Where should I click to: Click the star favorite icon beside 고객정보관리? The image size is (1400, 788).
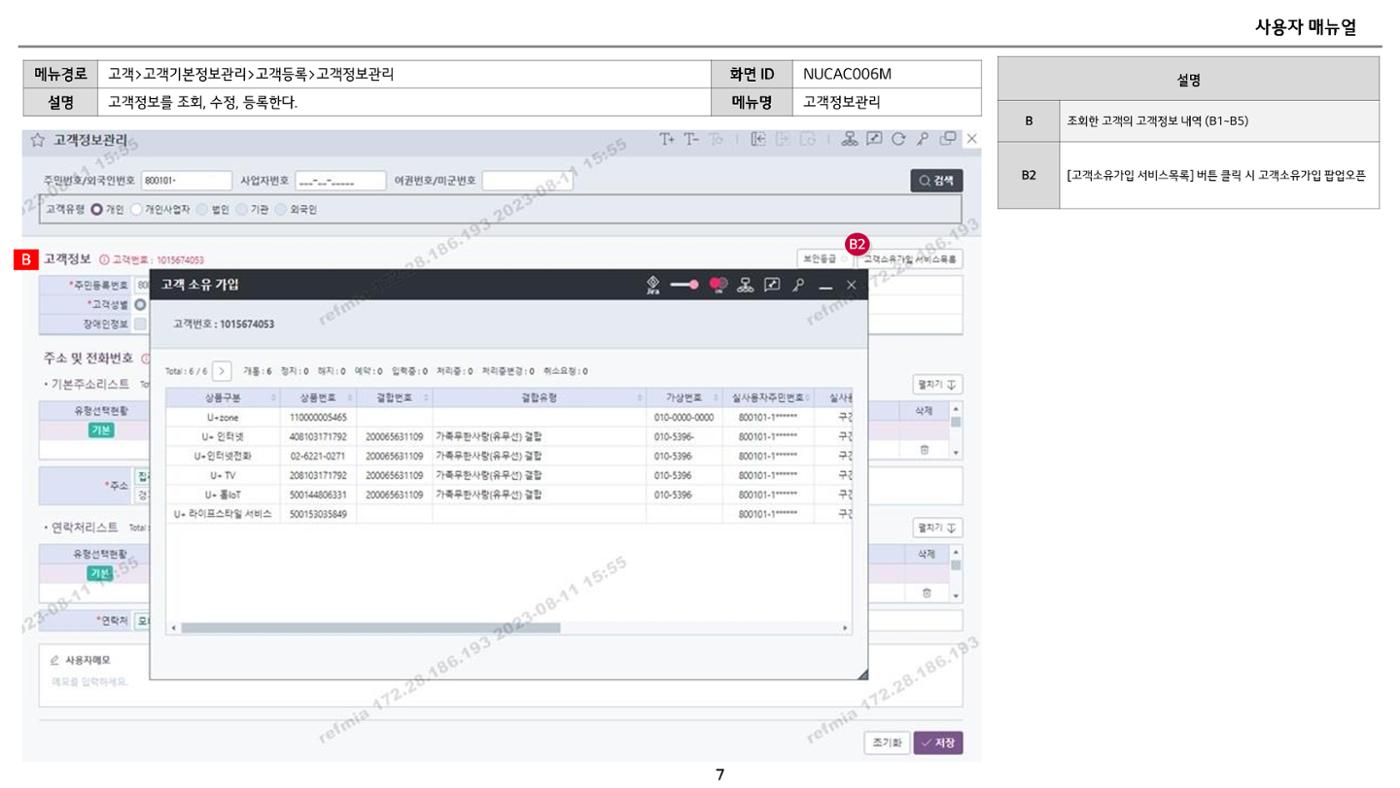pyautogui.click(x=38, y=141)
